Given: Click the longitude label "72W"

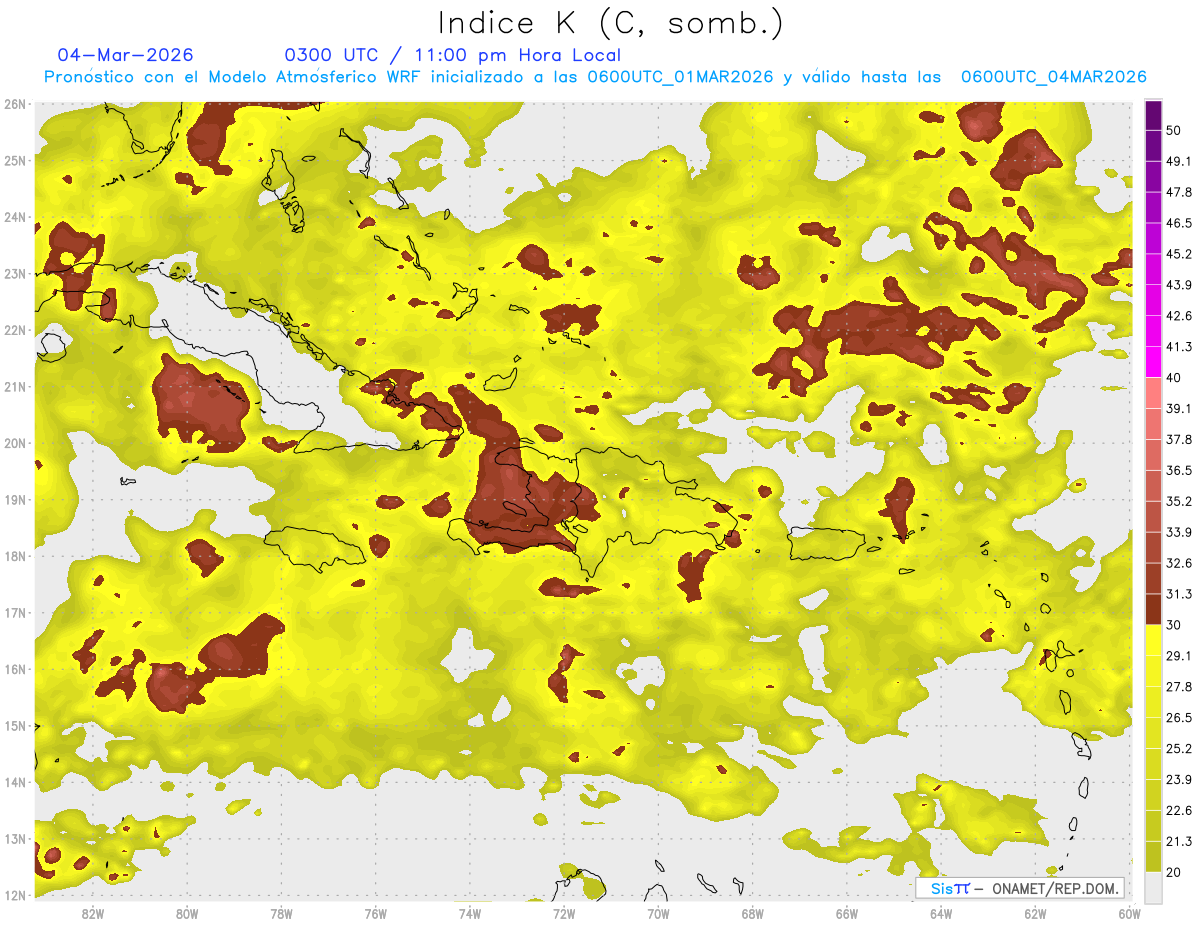Looking at the screenshot, I should point(564,914).
